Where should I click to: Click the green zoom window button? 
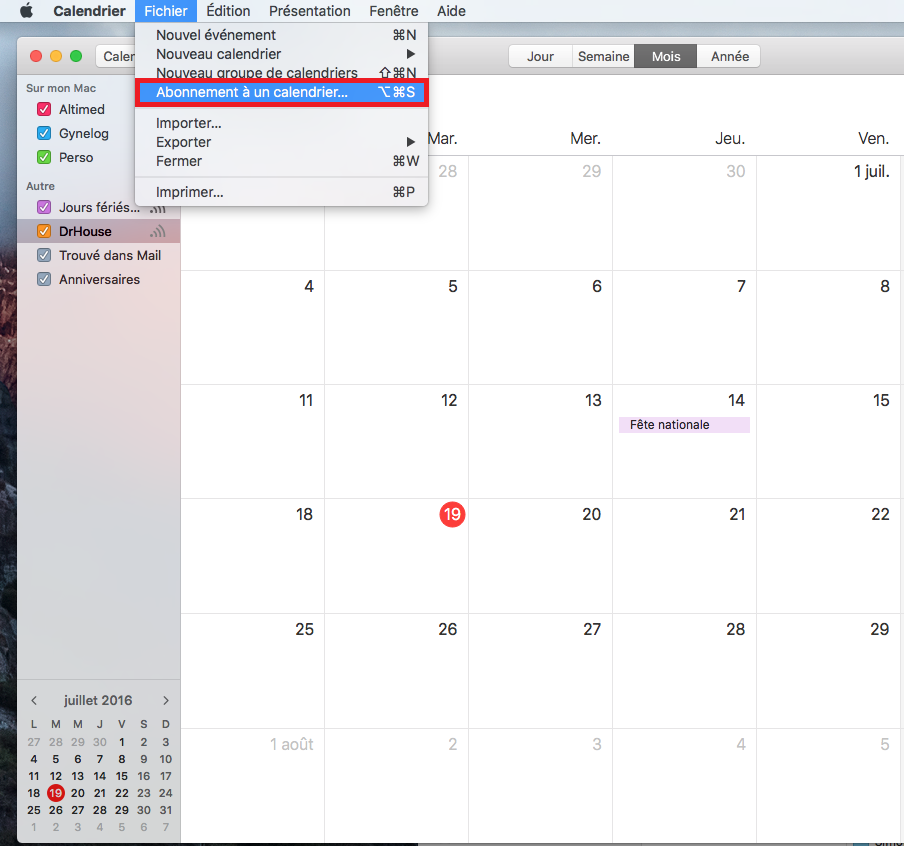click(75, 57)
